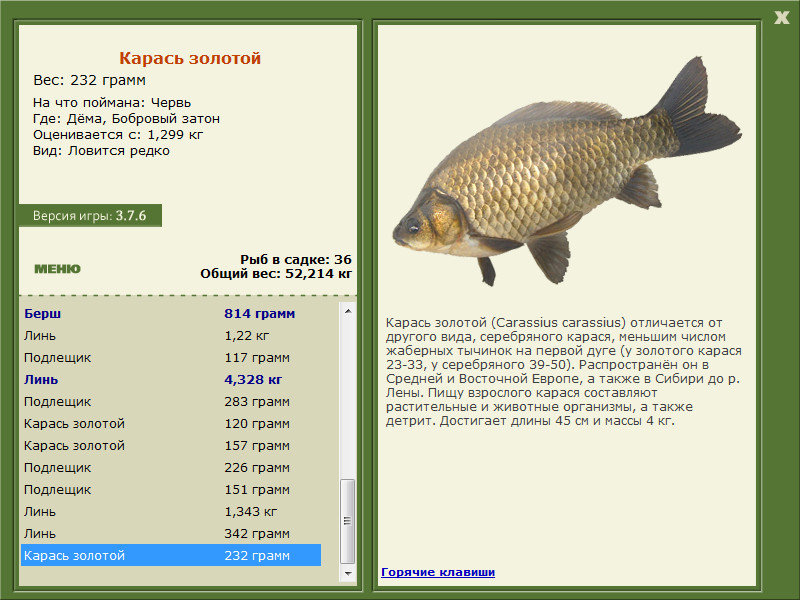Select the Берш 814 грамм entry
The height and width of the screenshot is (600, 800).
[171, 314]
